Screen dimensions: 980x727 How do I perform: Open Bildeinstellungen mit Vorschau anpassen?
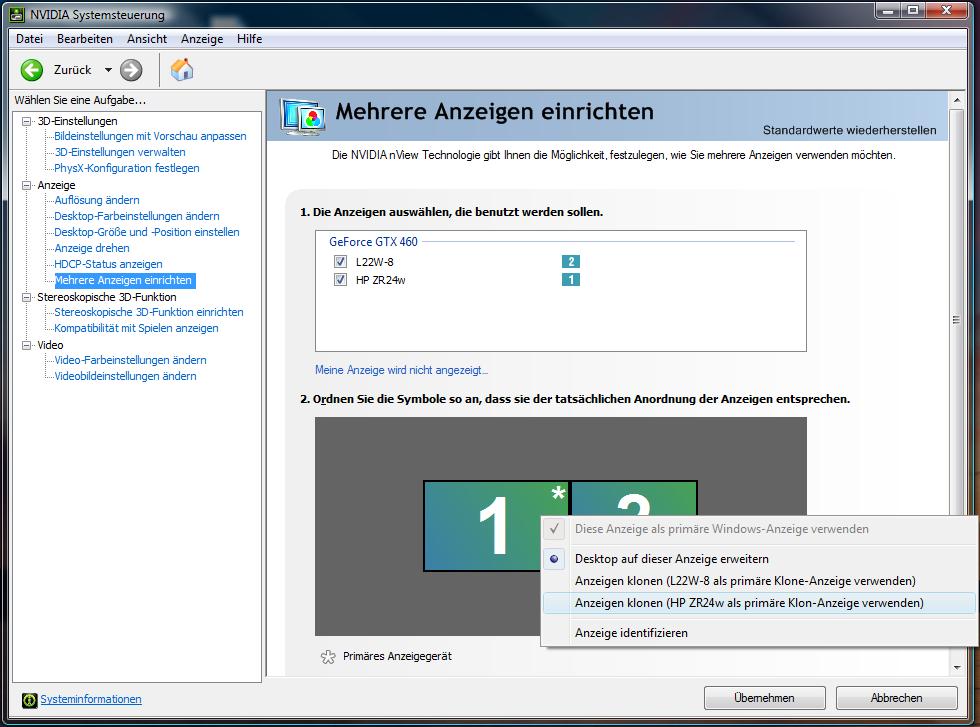click(x=150, y=136)
